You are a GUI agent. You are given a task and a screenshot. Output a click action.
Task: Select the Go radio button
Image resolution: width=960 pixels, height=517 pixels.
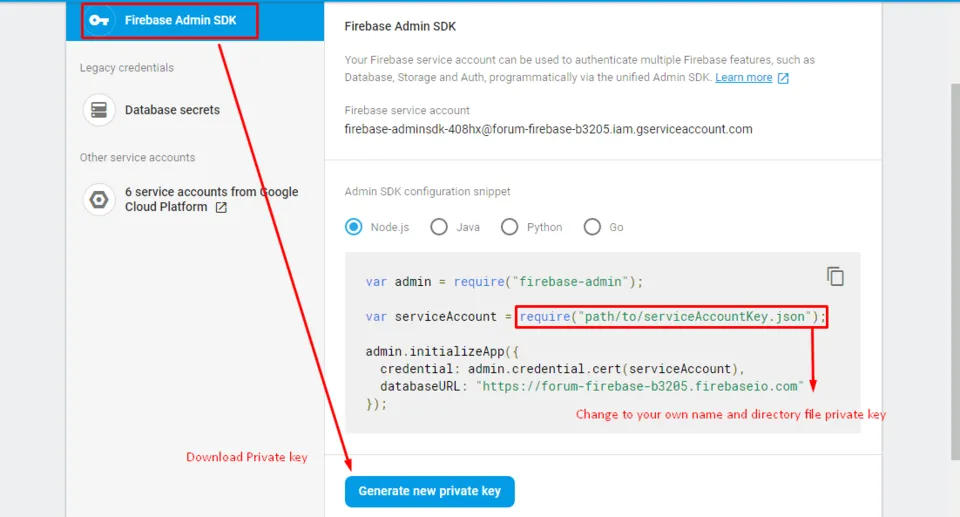tap(592, 227)
